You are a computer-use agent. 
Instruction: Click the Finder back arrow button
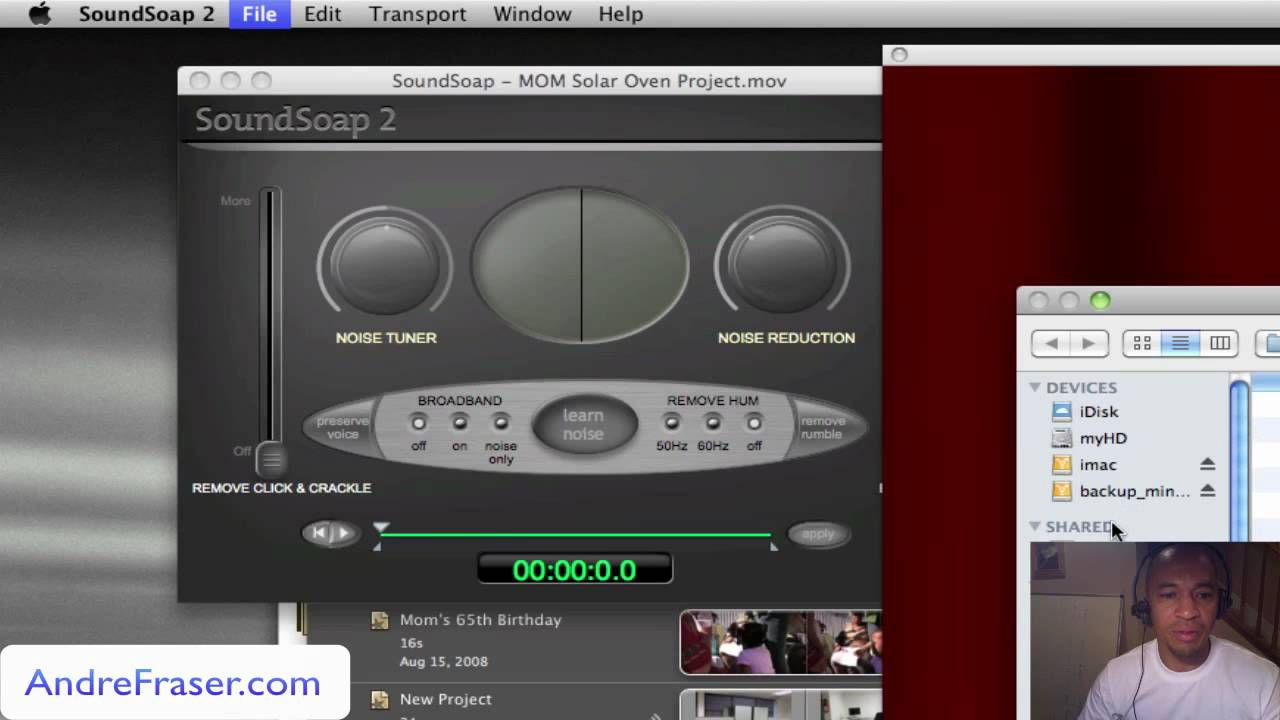click(1051, 343)
